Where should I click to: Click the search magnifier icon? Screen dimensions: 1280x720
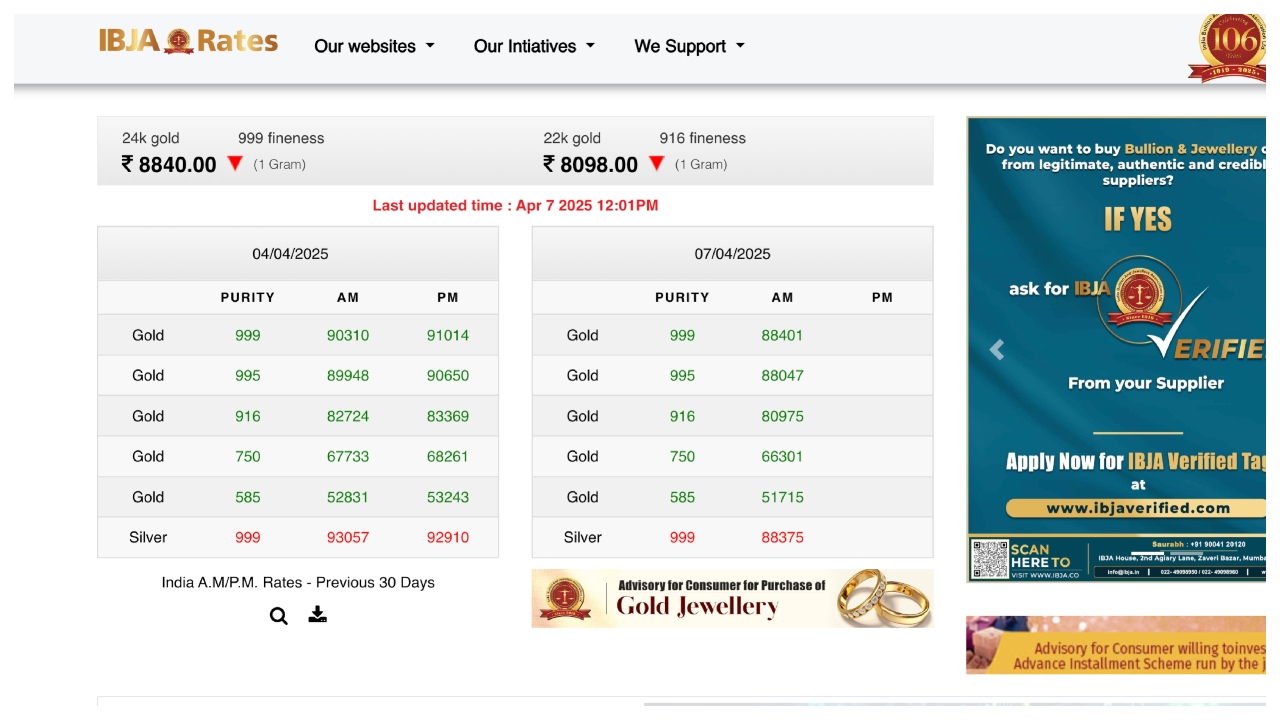279,616
